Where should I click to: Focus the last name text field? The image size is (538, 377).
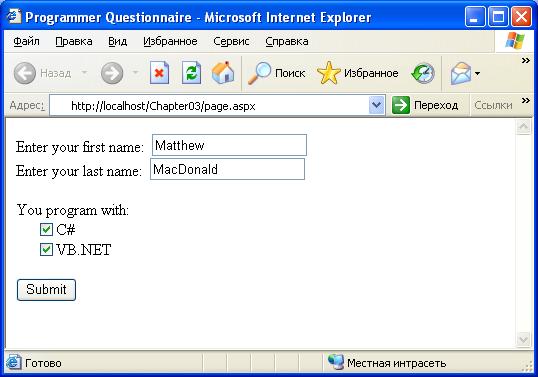pos(227,169)
